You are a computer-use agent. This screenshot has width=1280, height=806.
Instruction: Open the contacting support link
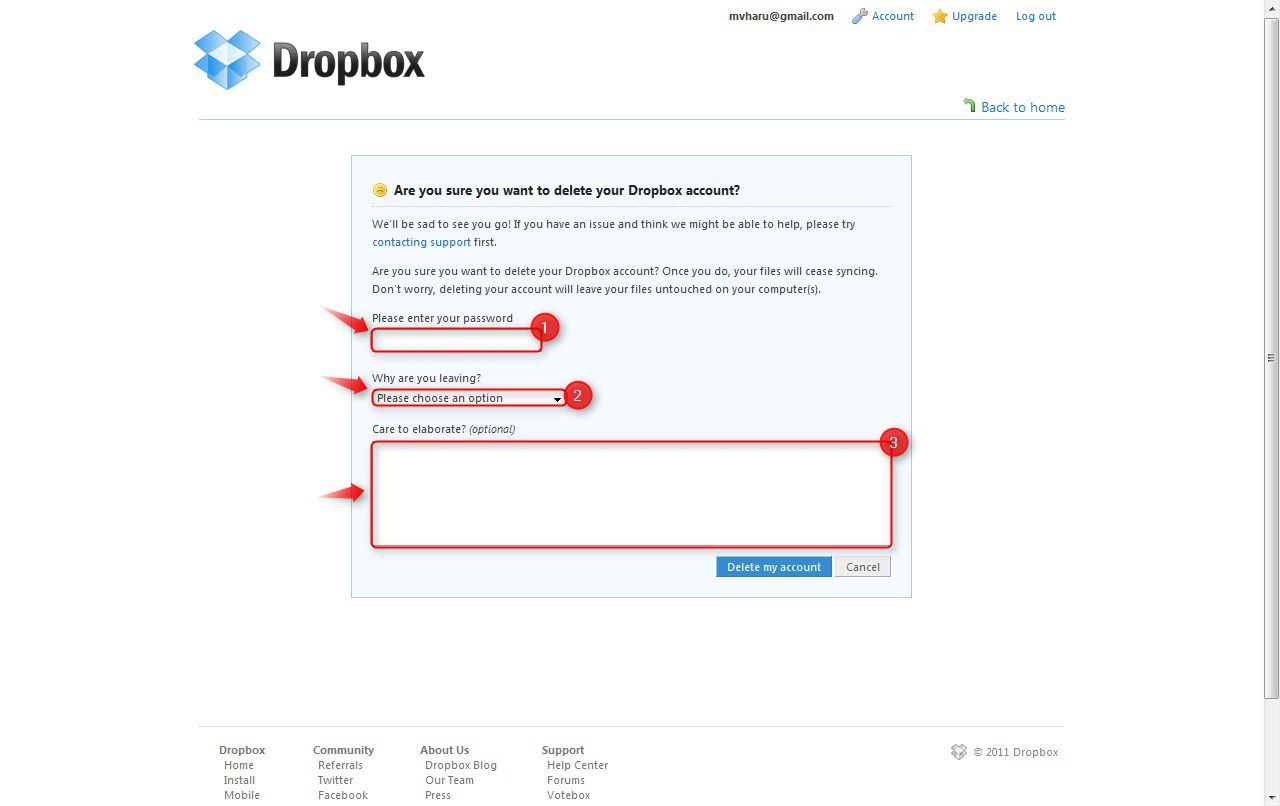[421, 242]
